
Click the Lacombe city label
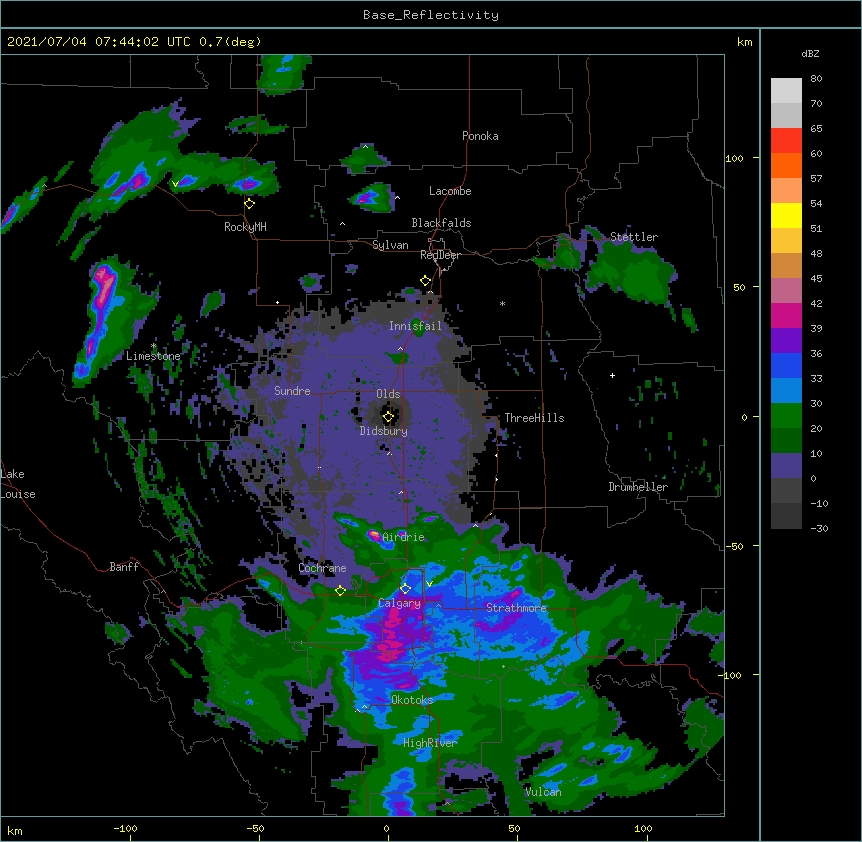click(x=450, y=191)
